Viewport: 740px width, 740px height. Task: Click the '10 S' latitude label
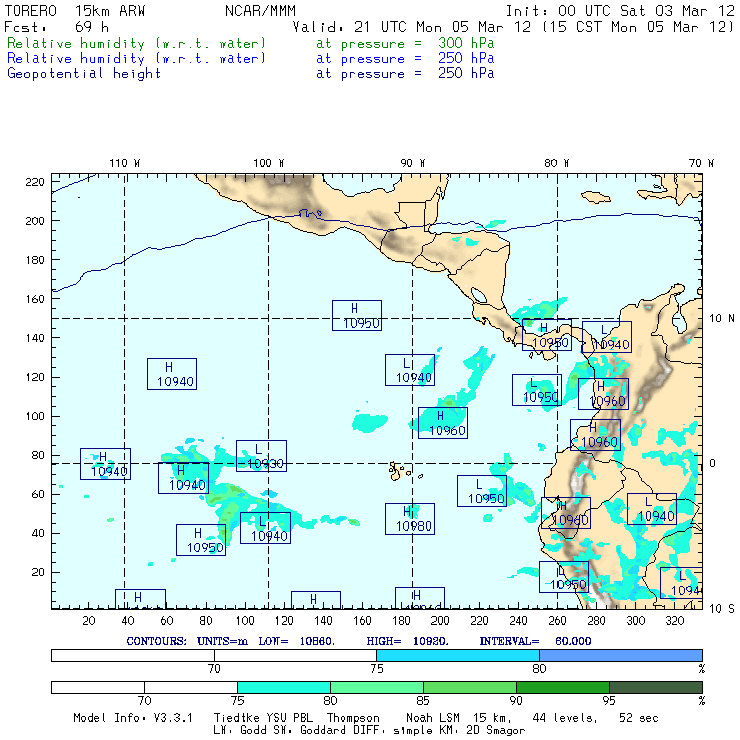click(x=722, y=609)
